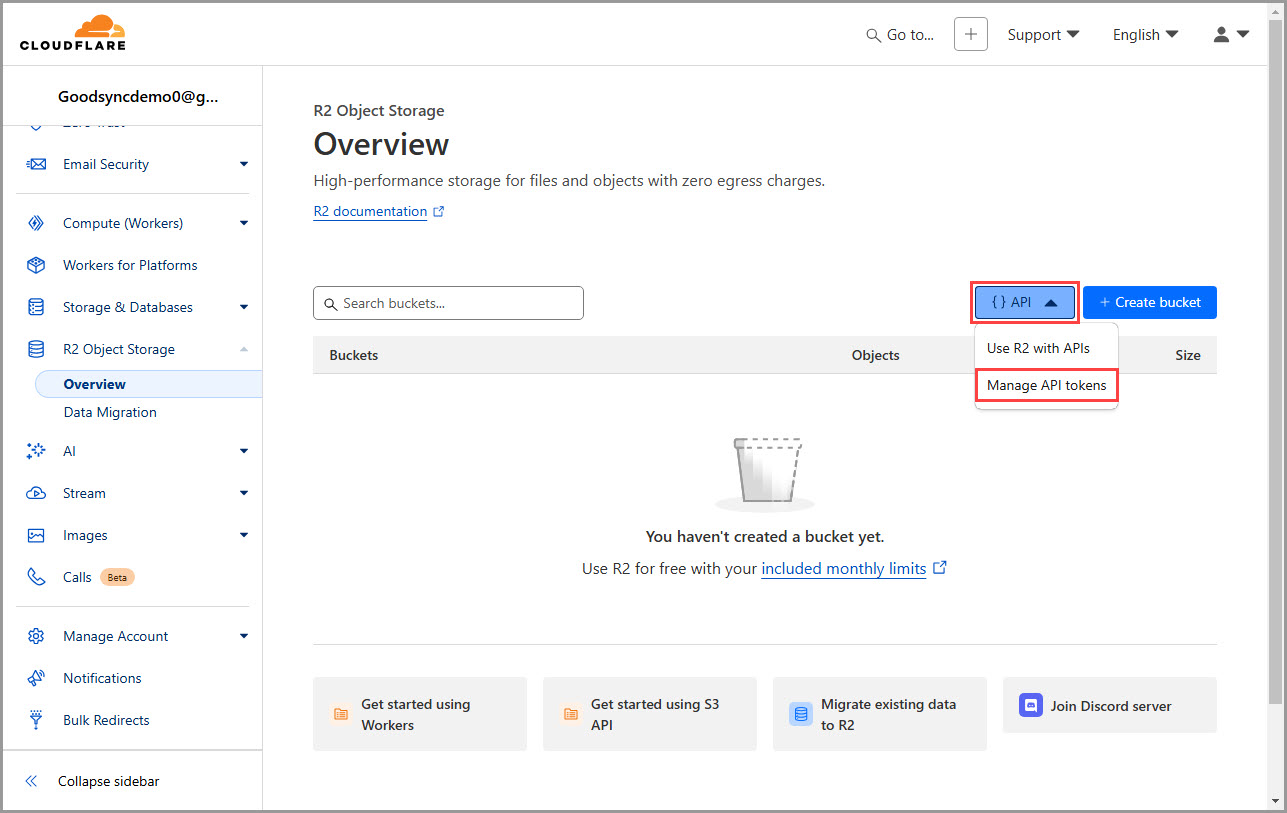Screen dimensions: 1287x813
Task: Click the Get started using S3 API icon
Action: pyautogui.click(x=571, y=714)
